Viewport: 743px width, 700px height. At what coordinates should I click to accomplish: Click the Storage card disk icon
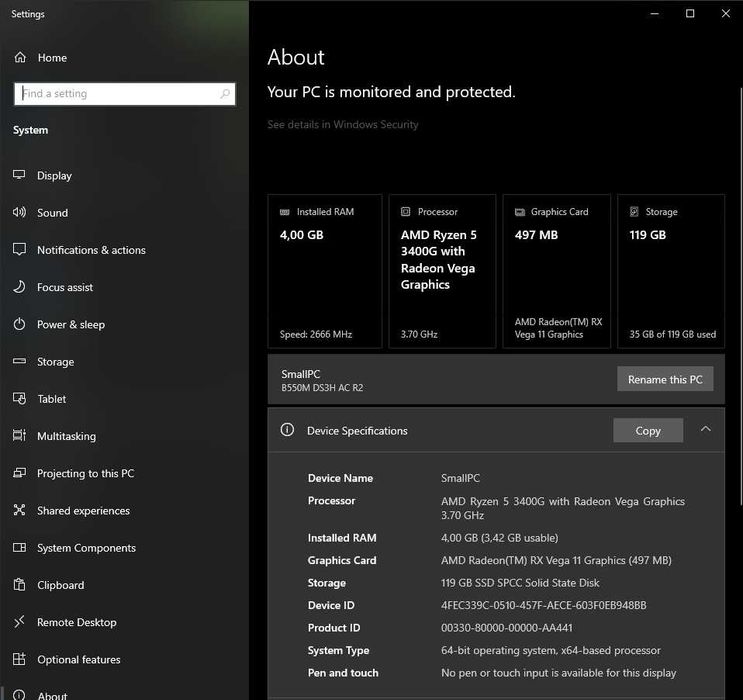[634, 211]
